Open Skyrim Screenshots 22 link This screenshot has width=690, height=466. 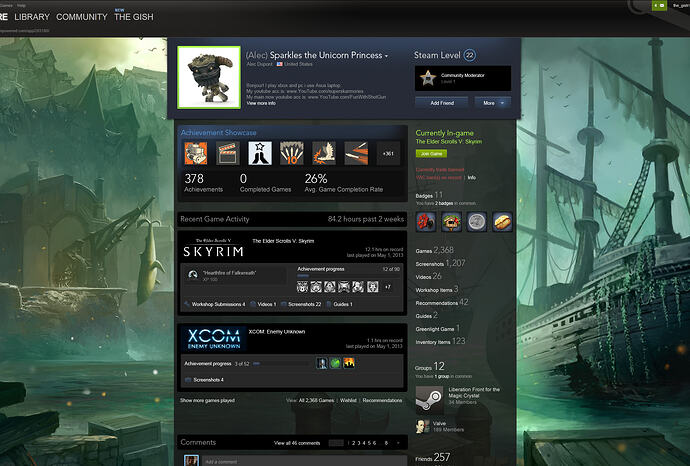[x=301, y=305]
